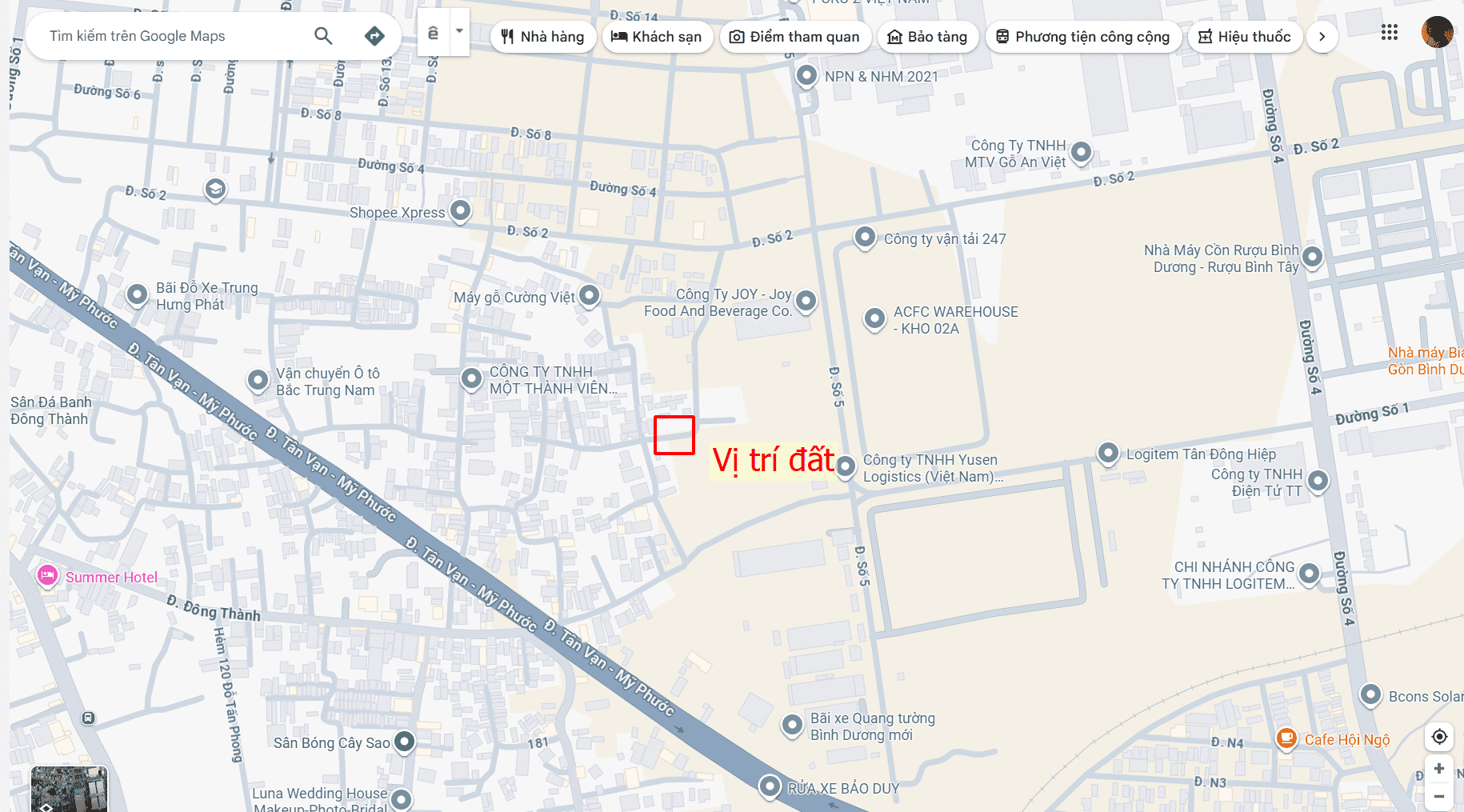Select the Bảo tàng category chip
The width and height of the screenshot is (1464, 812).
pos(928,37)
